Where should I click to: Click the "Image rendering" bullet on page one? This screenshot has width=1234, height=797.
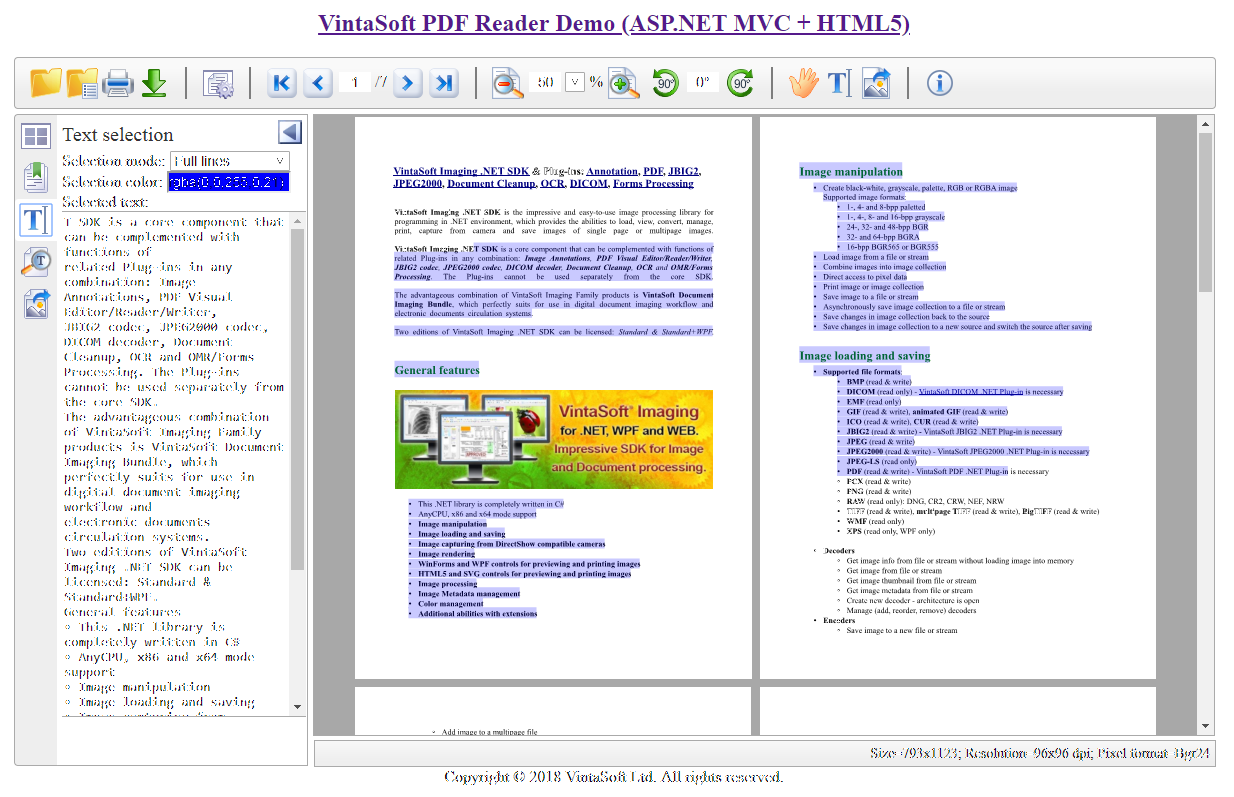click(x=447, y=554)
